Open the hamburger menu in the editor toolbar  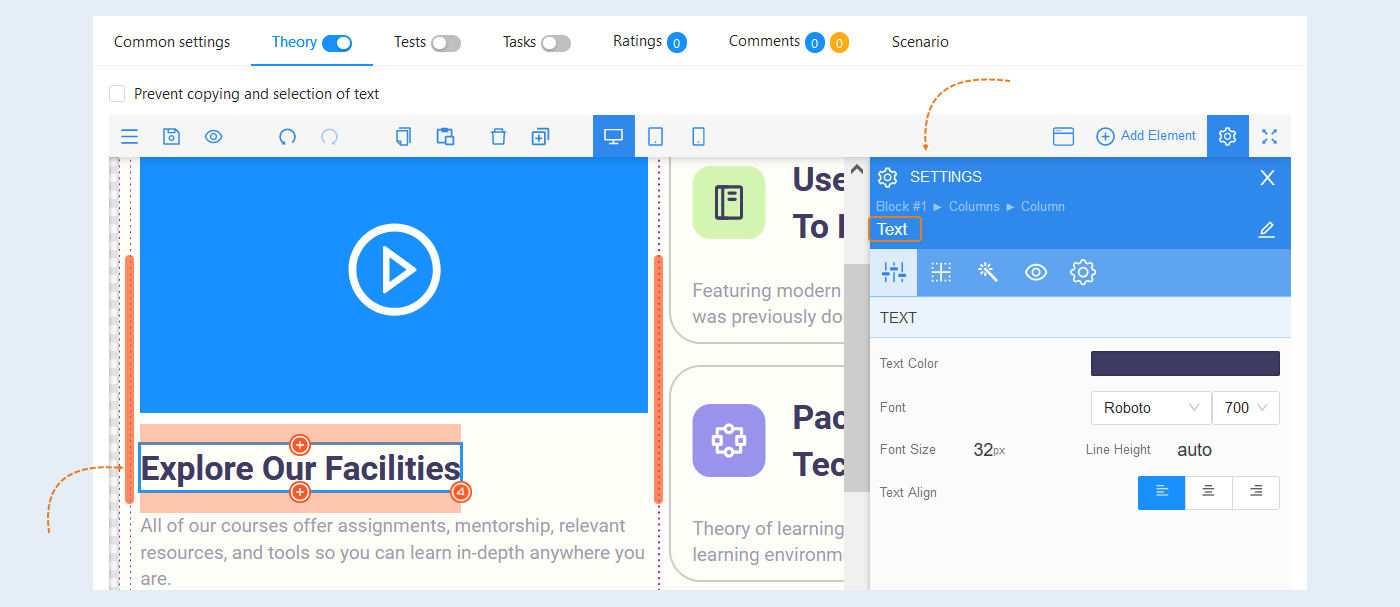(x=129, y=137)
